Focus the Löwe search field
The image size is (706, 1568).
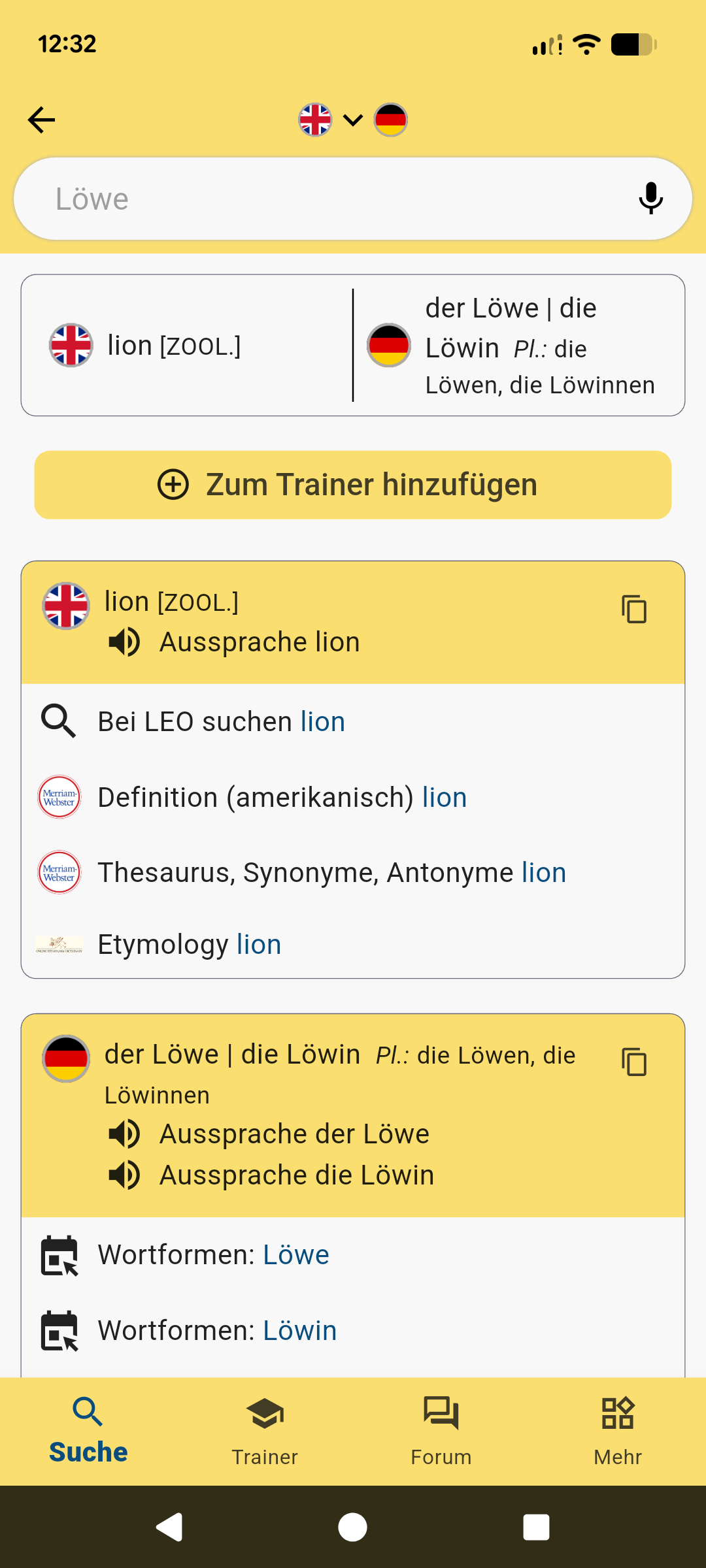[327, 199]
